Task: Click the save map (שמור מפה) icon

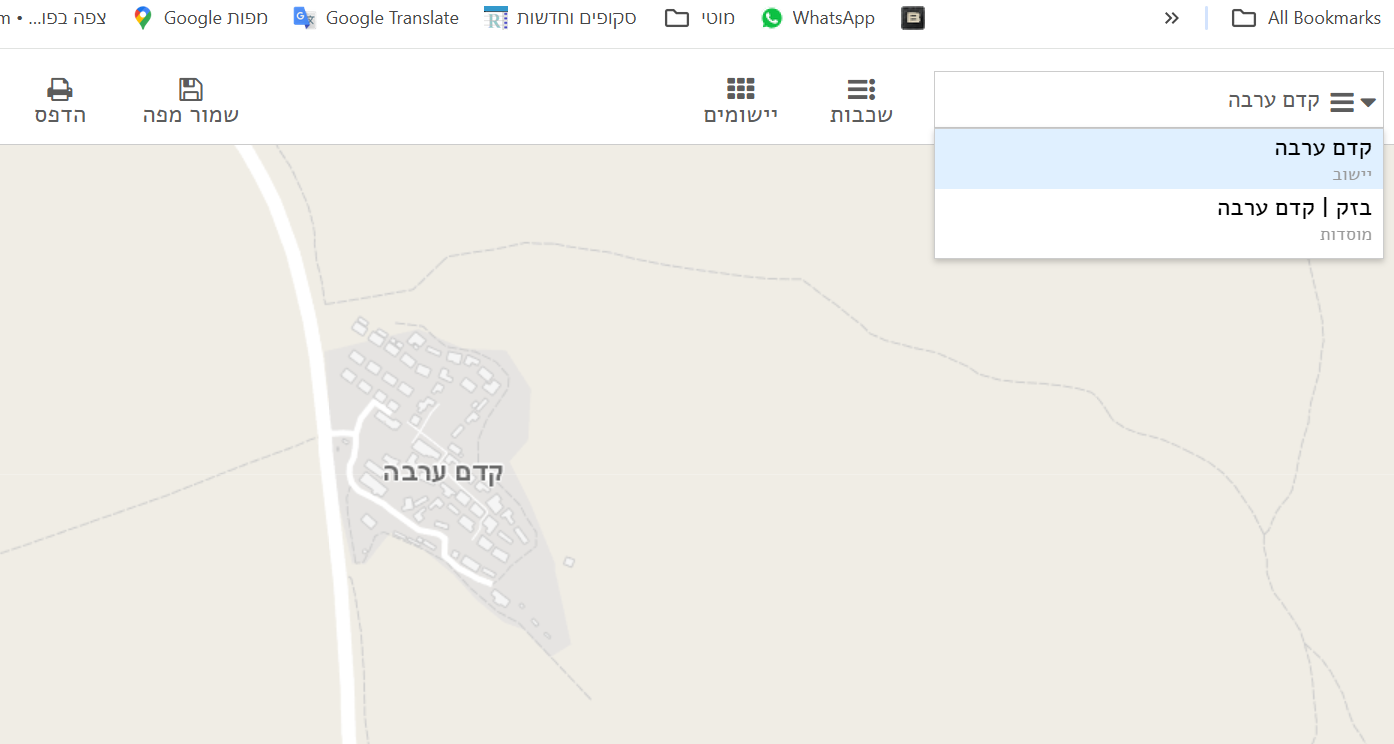Action: coord(190,90)
